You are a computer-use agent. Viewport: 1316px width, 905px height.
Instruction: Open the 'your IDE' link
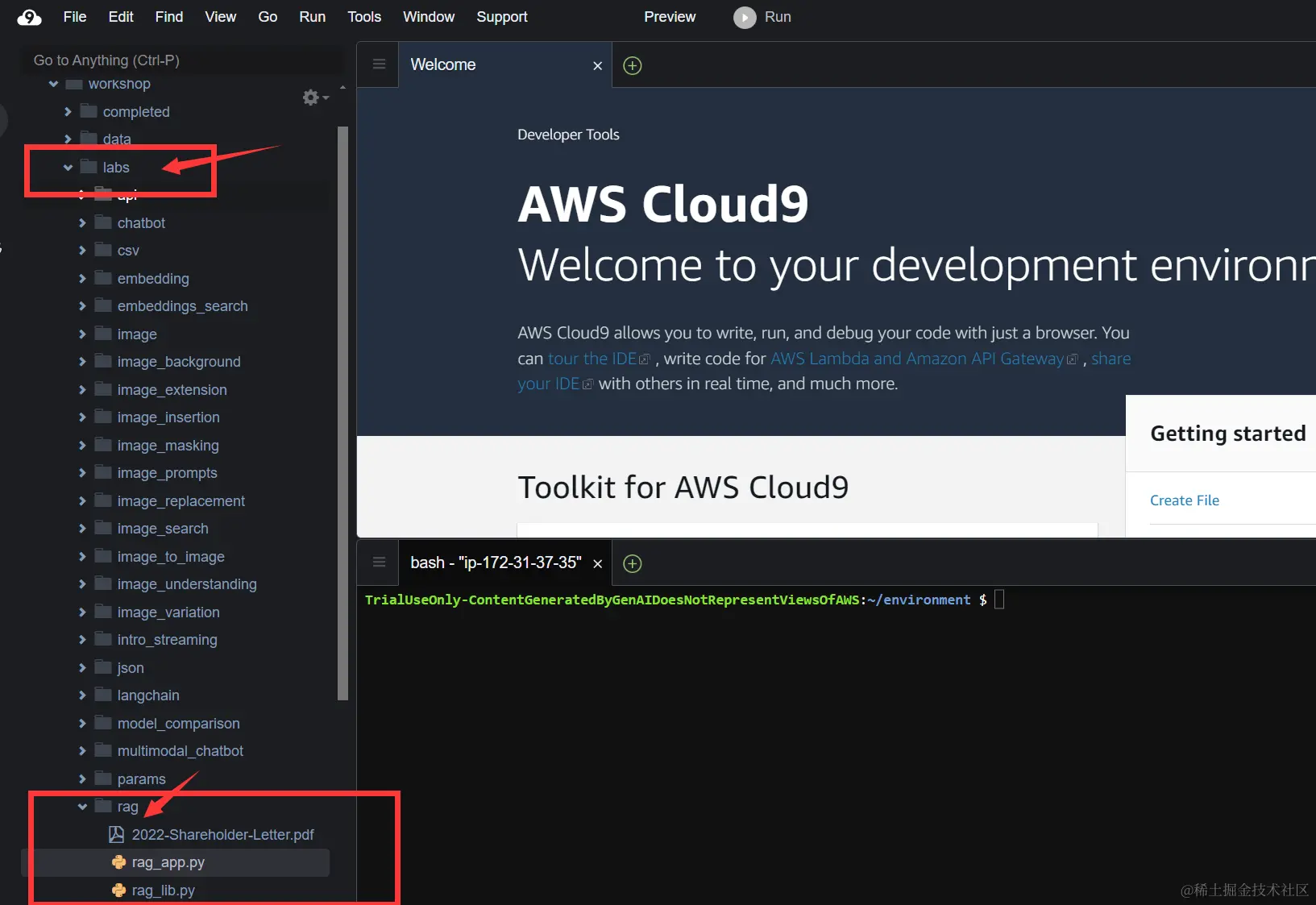click(554, 384)
